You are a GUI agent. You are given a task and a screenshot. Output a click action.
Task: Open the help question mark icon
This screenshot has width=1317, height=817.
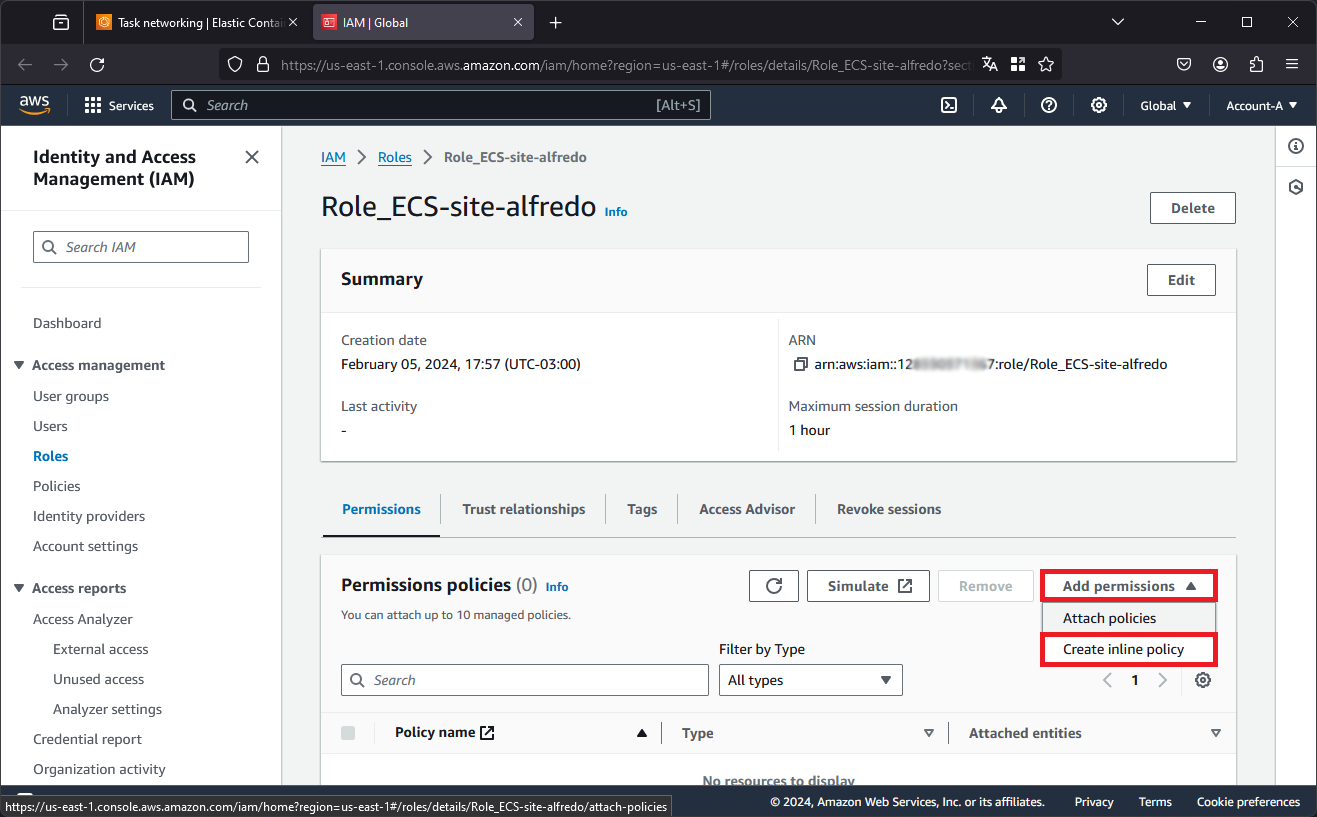(x=1049, y=105)
